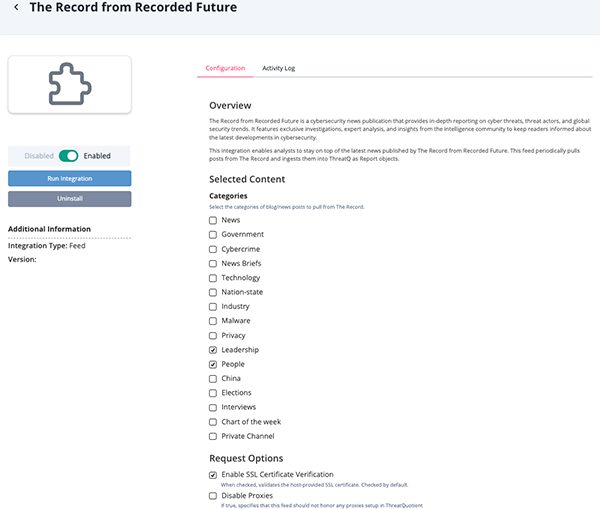Check the News category checkbox
Screen dimensions: 600x509
tap(213, 220)
